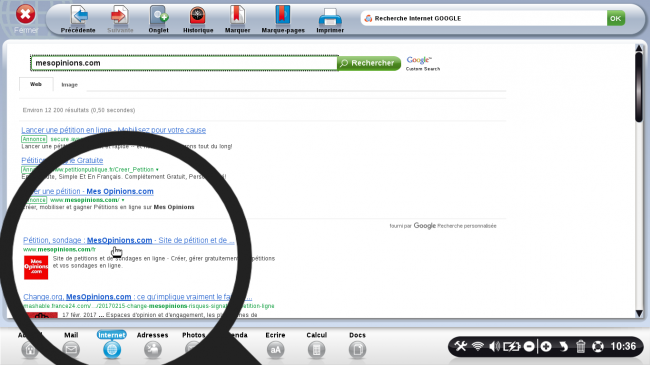
Task: Open 'Lancer une pétition en ligne' ad link
Action: tap(114, 130)
